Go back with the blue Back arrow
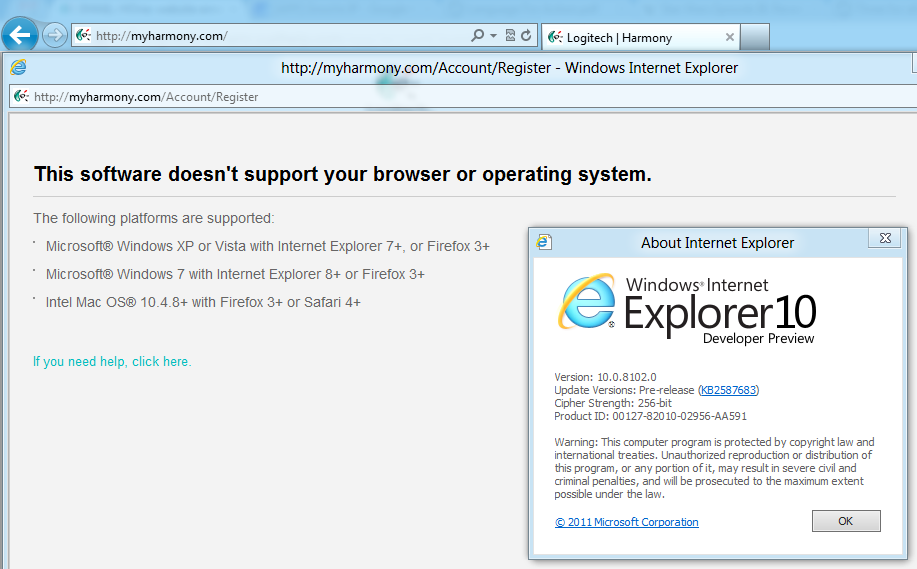 (19, 35)
